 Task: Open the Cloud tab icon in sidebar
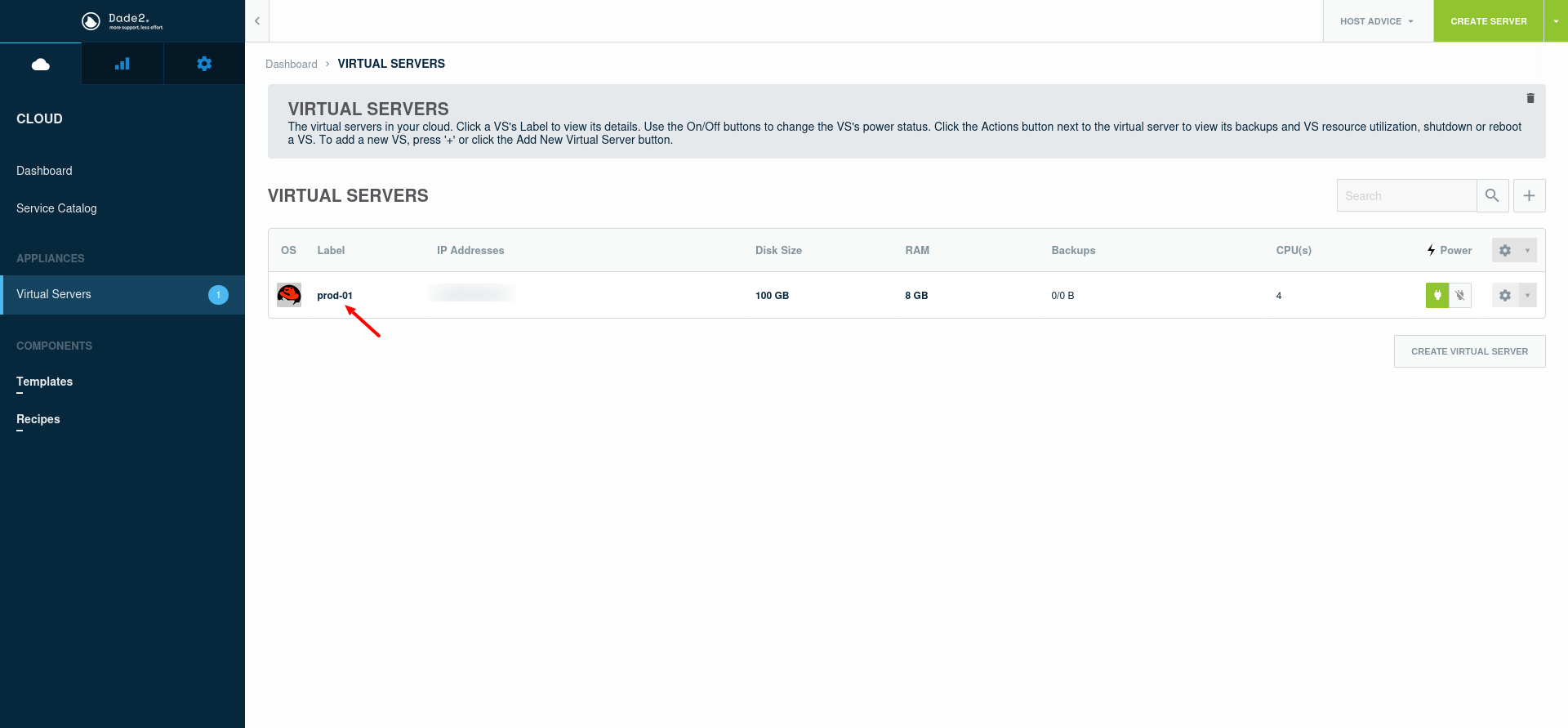(x=41, y=64)
